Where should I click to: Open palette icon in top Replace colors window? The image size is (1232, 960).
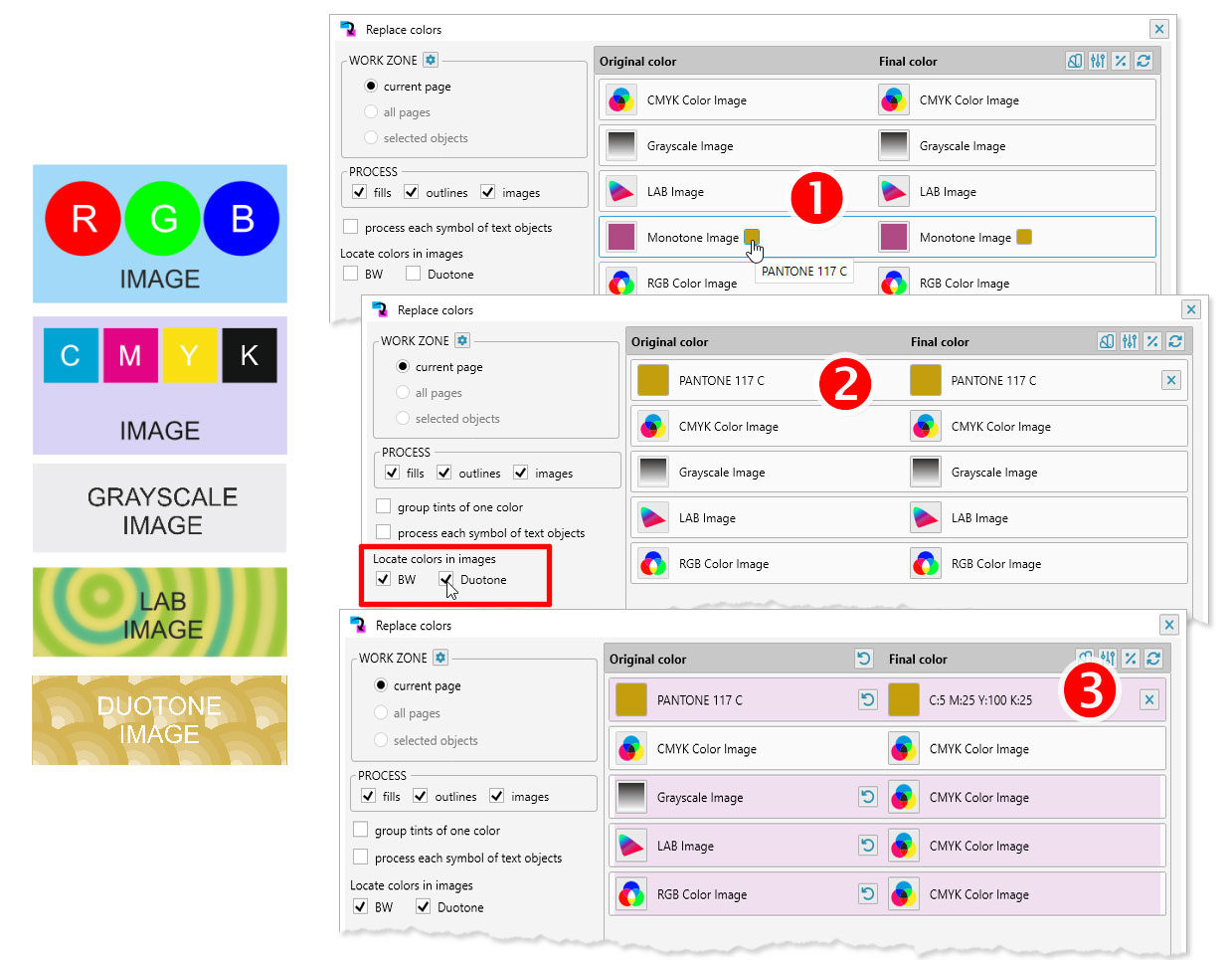(x=1075, y=61)
